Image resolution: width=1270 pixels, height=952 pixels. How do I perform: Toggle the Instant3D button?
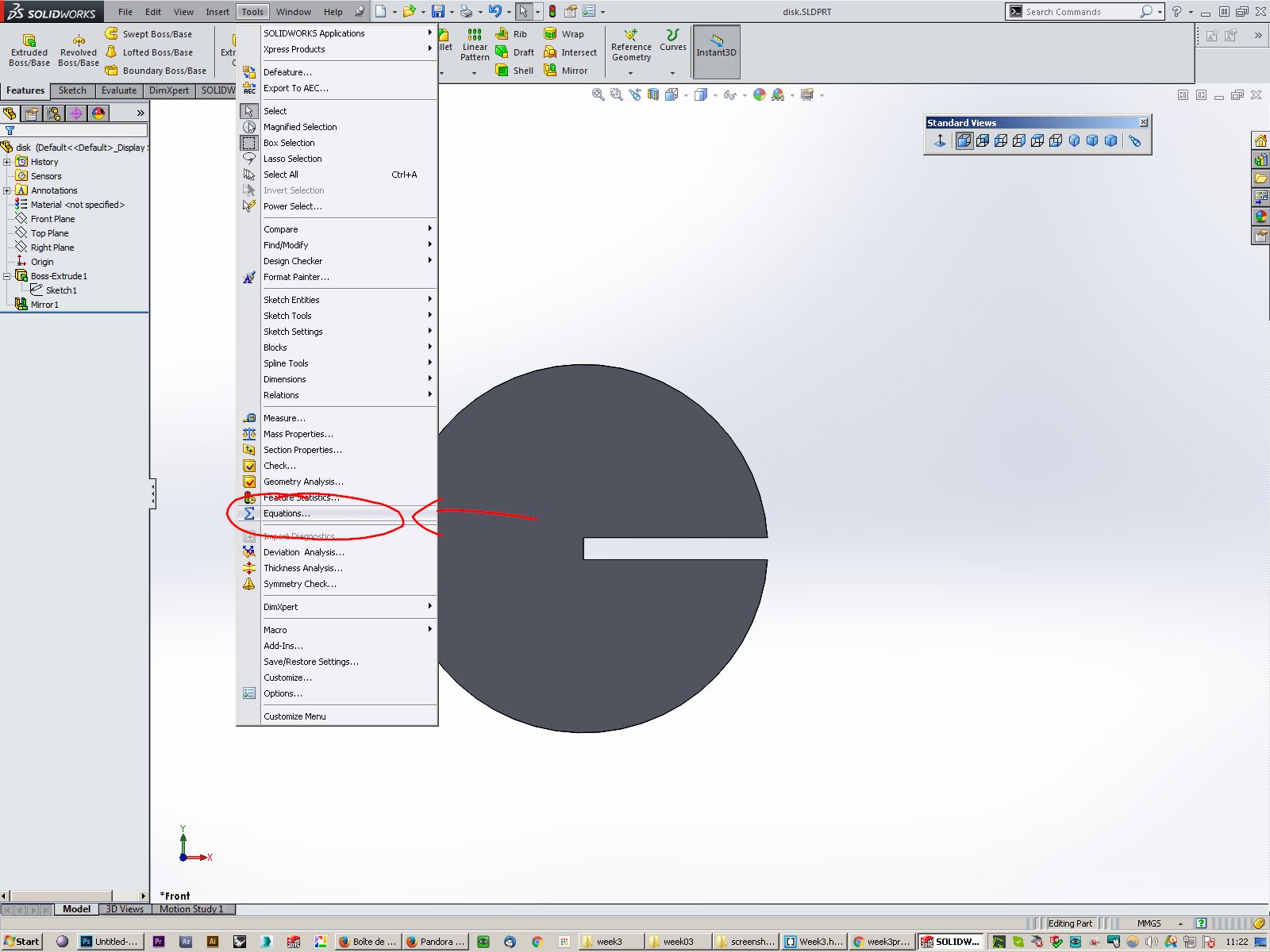[x=717, y=52]
